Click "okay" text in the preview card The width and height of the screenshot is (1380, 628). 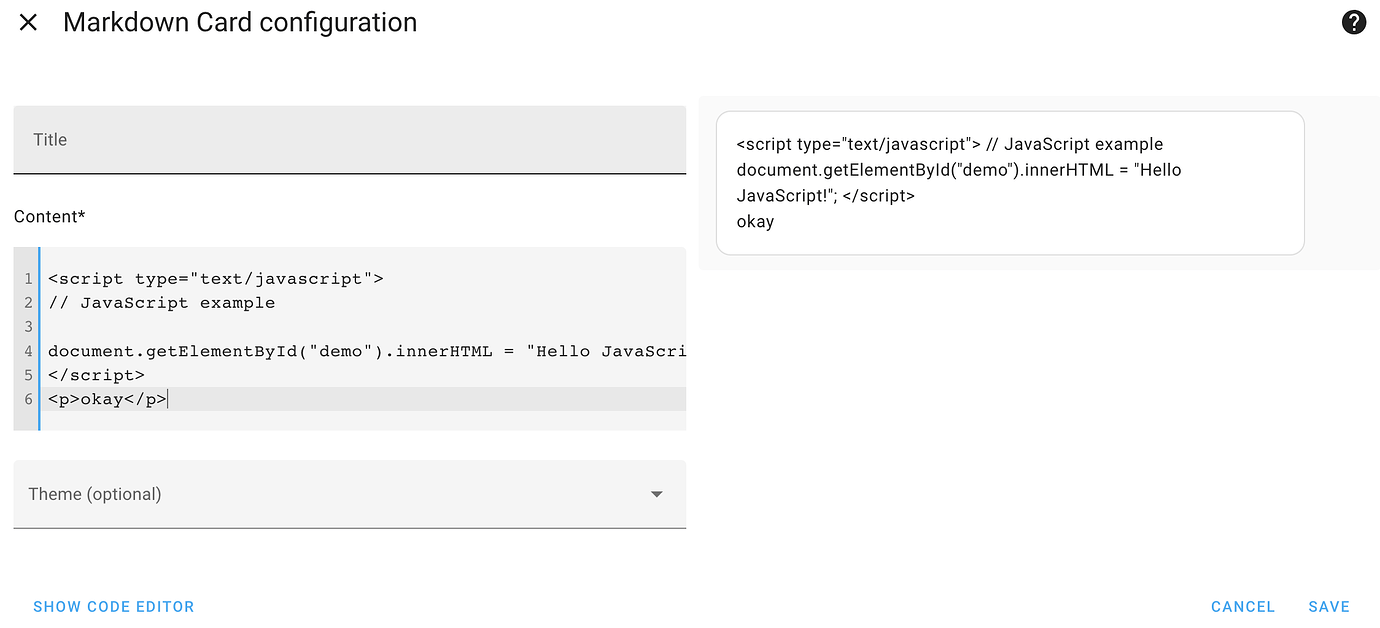[755, 222]
